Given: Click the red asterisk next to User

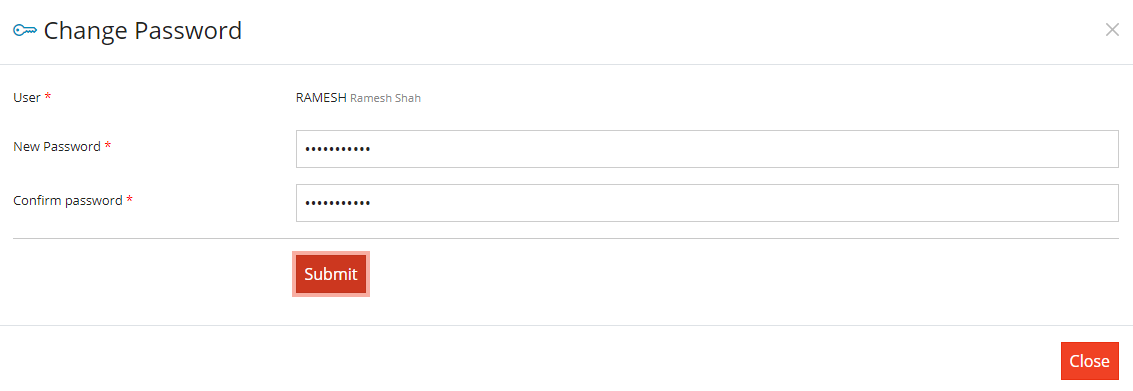Looking at the screenshot, I should coord(48,96).
